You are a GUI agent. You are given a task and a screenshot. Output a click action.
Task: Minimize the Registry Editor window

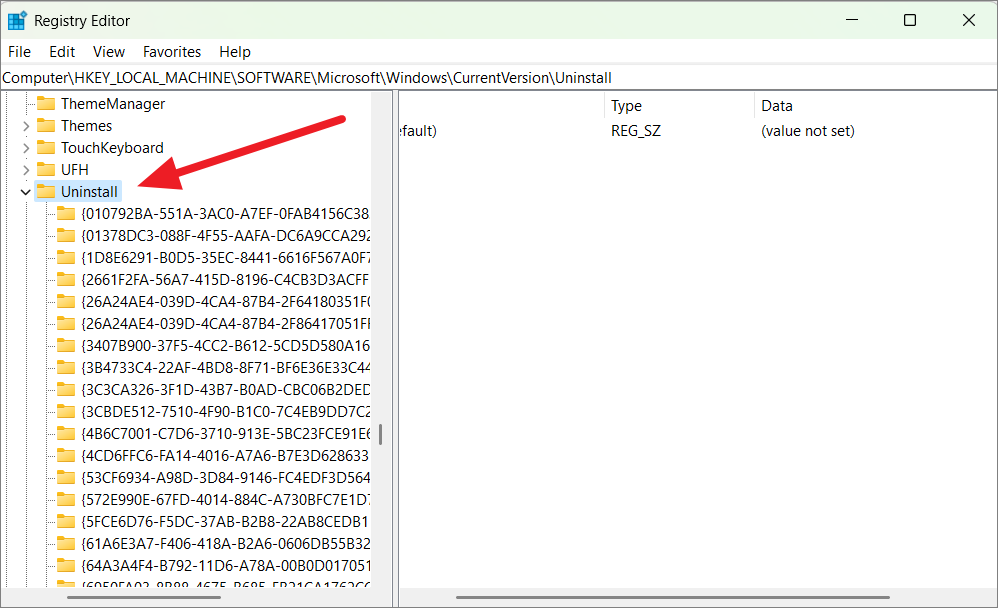(852, 20)
